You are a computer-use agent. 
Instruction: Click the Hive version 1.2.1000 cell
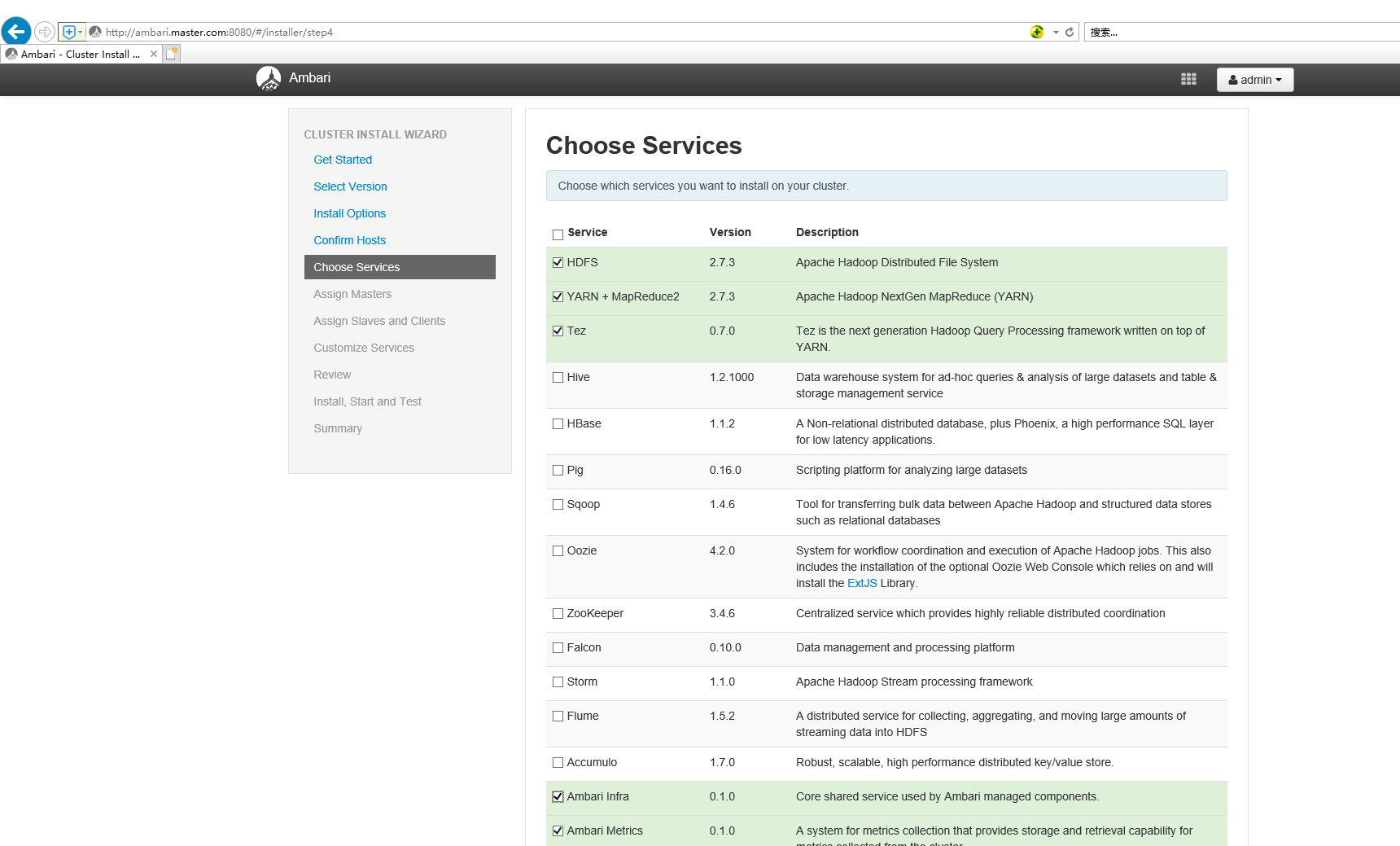(732, 377)
